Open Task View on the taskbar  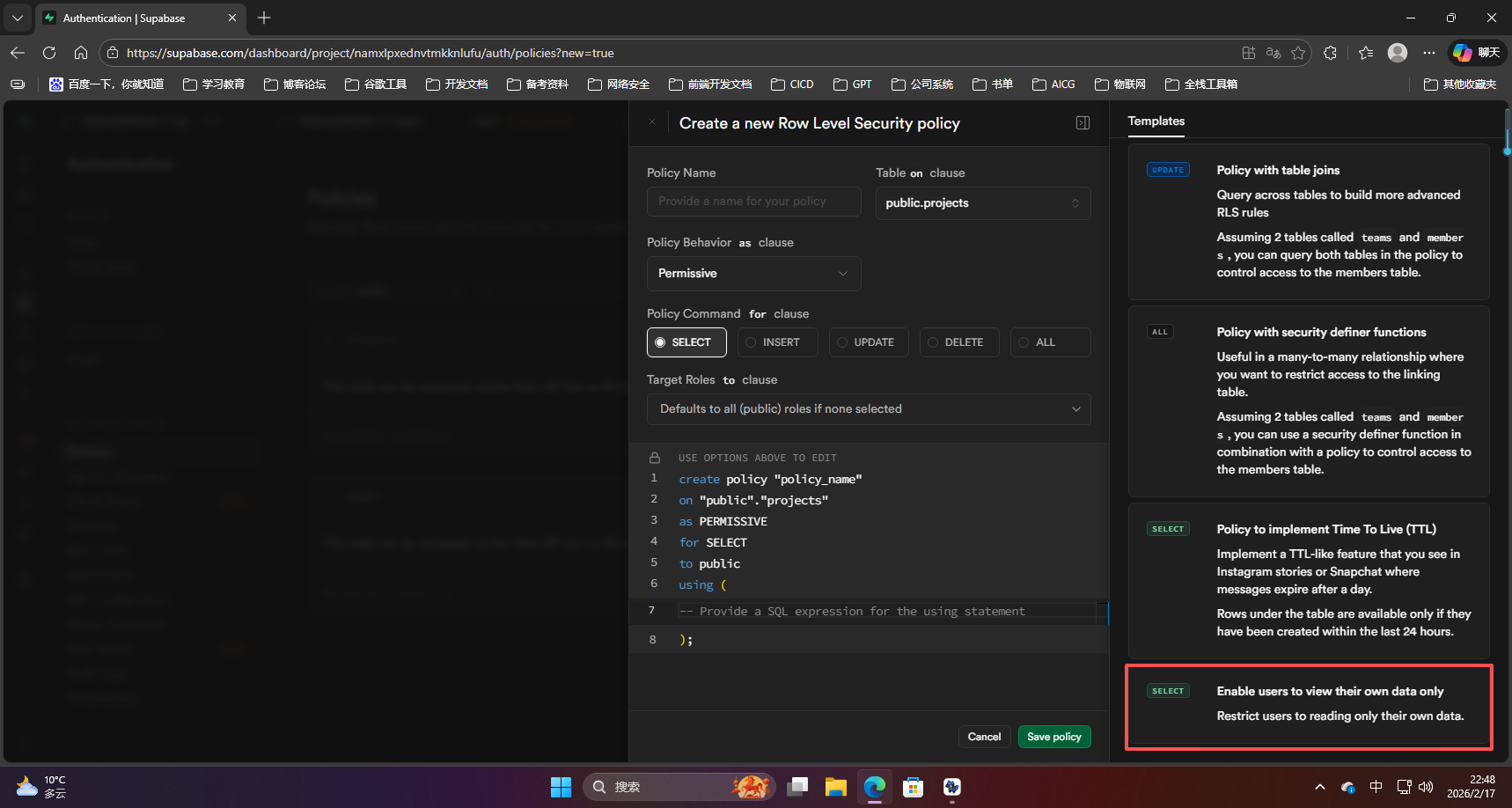pos(797,787)
